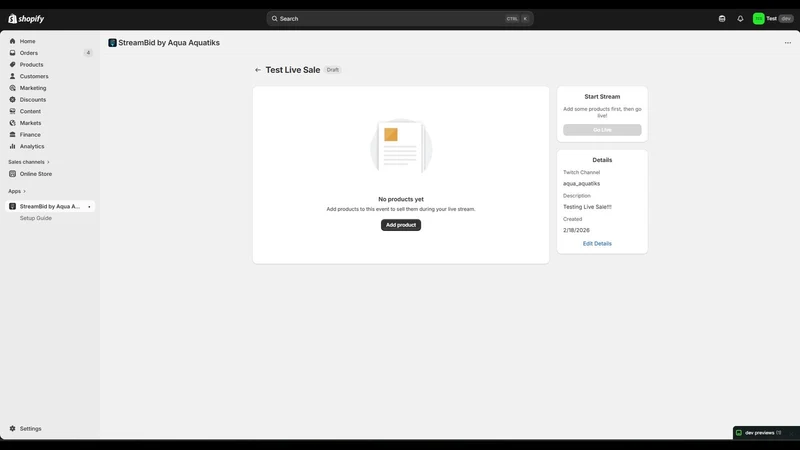This screenshot has height=450, width=800.
Task: Focus the Search bar
Action: coord(399,19)
